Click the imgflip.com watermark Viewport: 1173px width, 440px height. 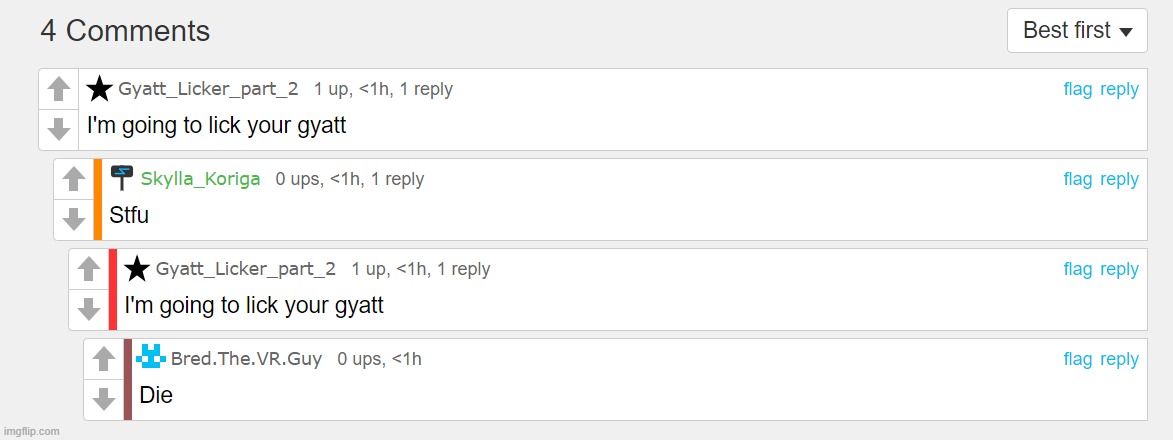click(x=32, y=432)
